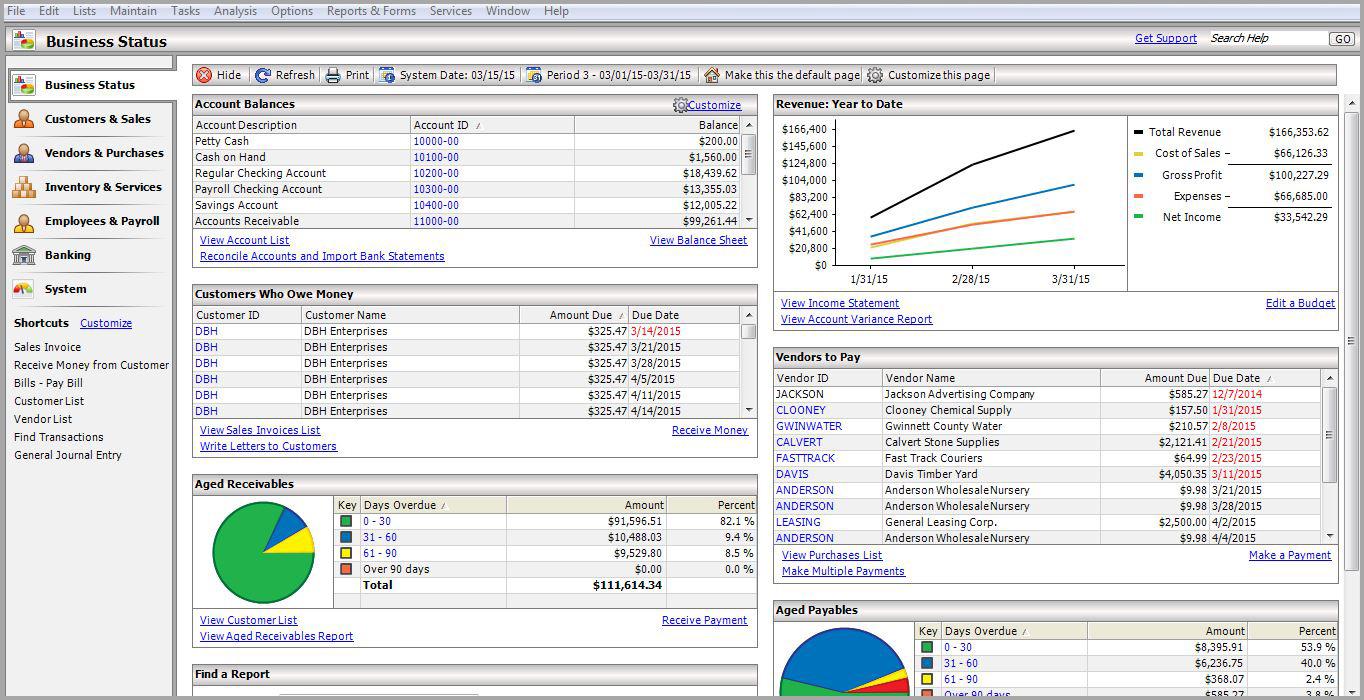Click the 'Customize this page' gear icon
This screenshot has width=1364, height=700.
point(875,75)
